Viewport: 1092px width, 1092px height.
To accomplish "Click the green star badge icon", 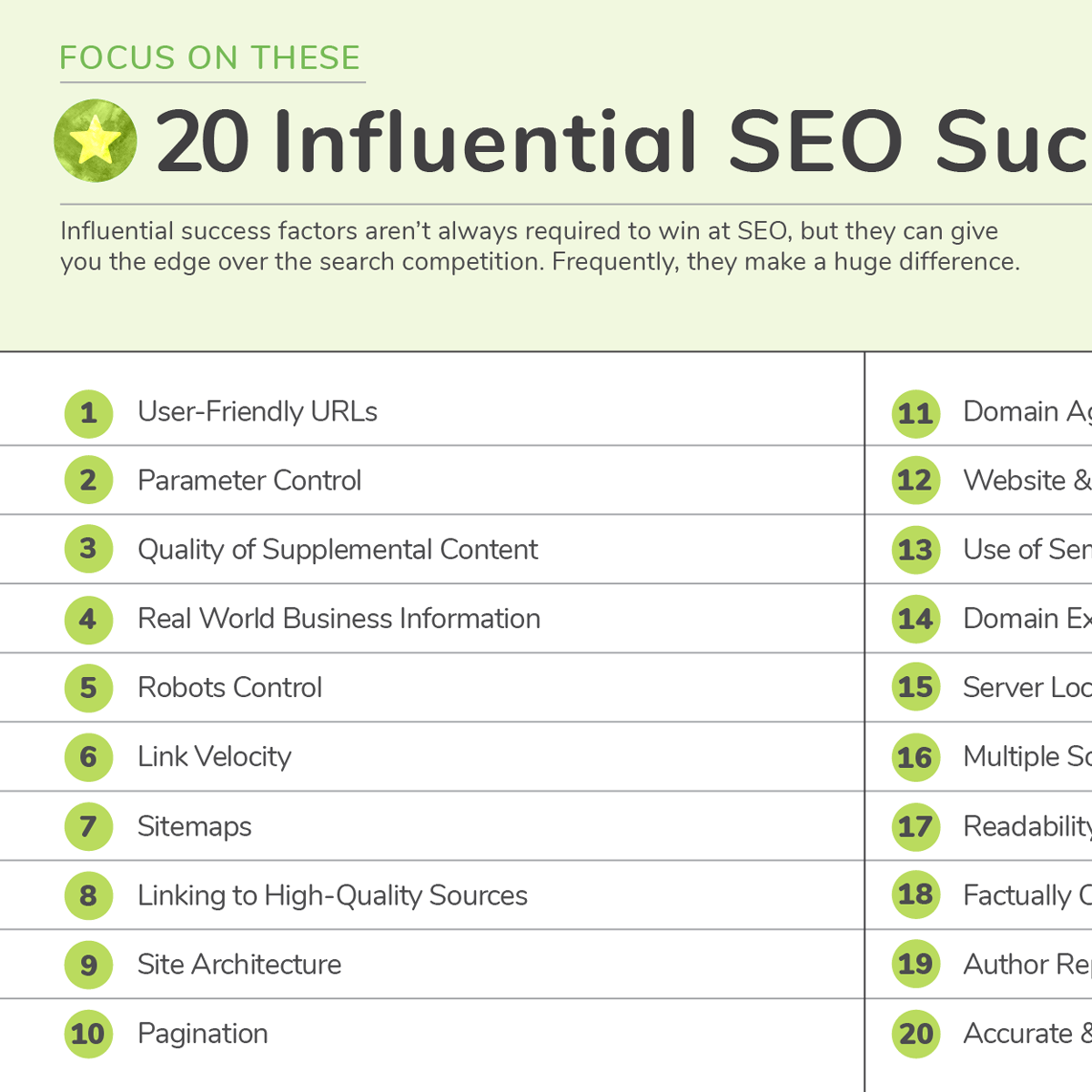I will pyautogui.click(x=96, y=141).
